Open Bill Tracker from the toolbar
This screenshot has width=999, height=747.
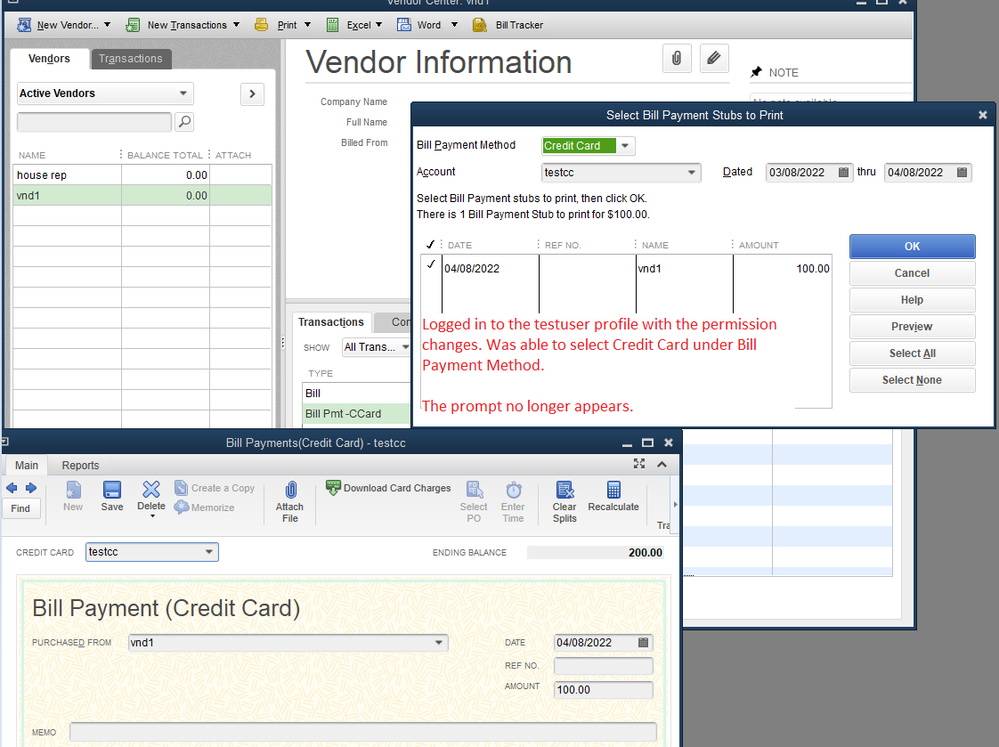509,25
